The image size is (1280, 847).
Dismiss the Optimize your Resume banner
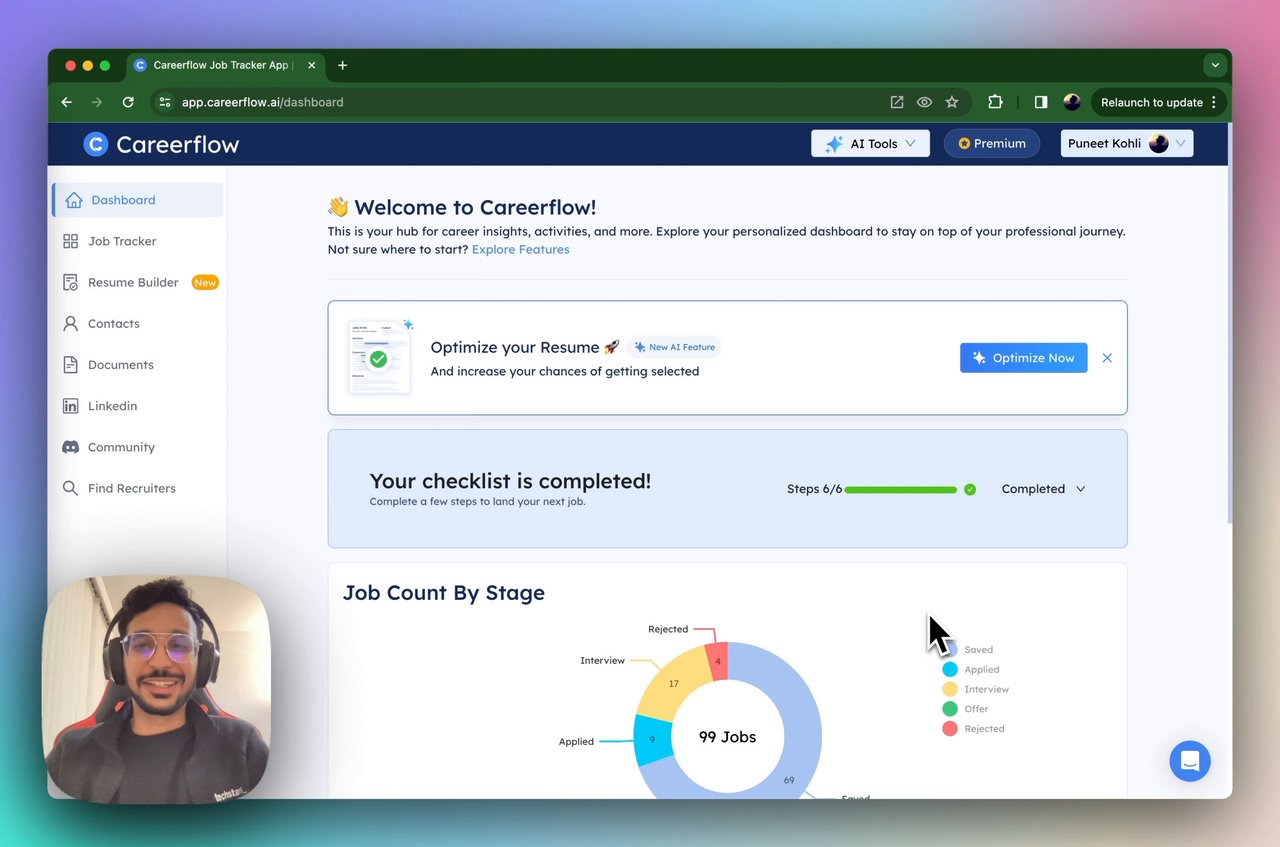(x=1107, y=358)
